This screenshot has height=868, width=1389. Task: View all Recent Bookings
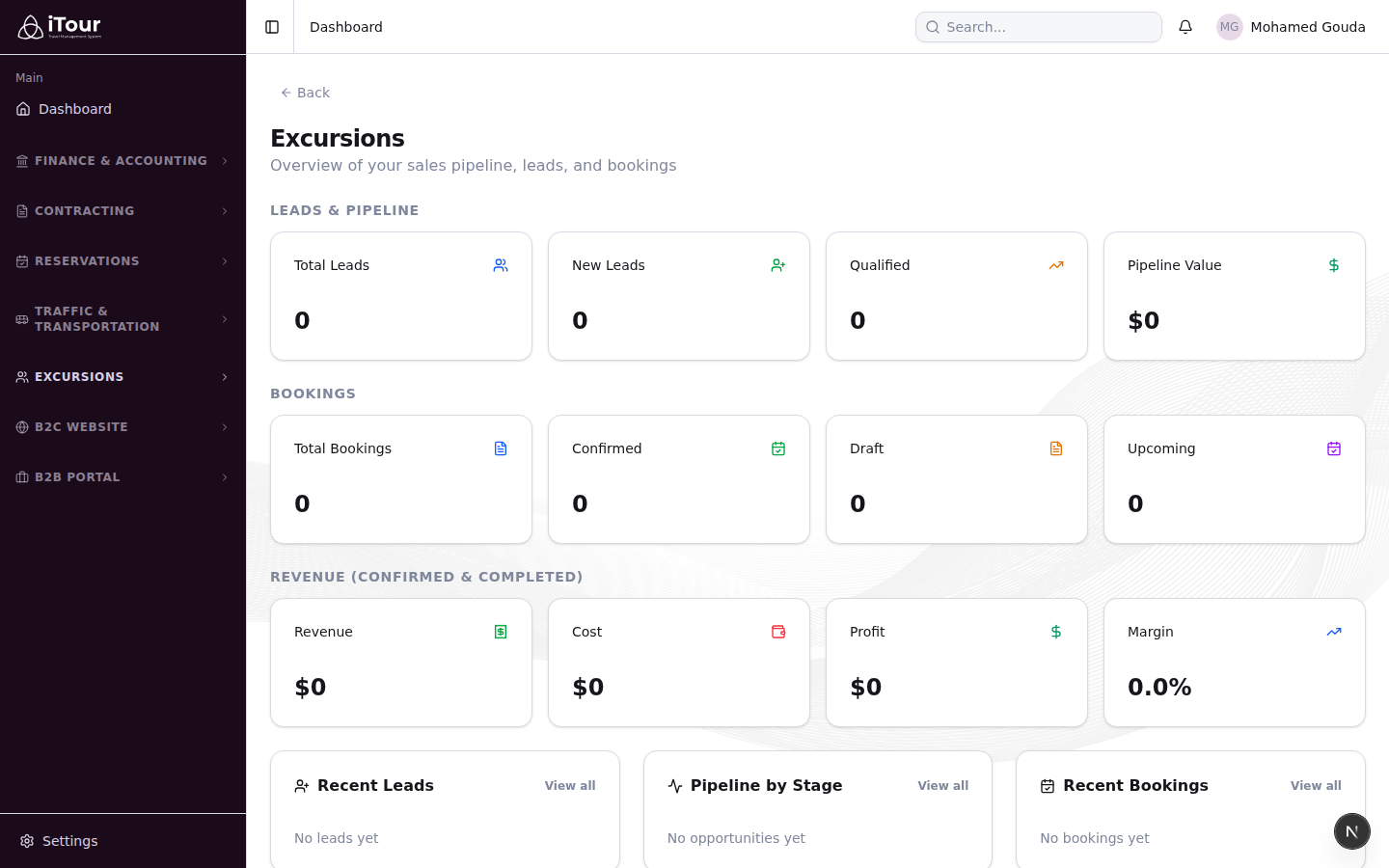[x=1316, y=786]
